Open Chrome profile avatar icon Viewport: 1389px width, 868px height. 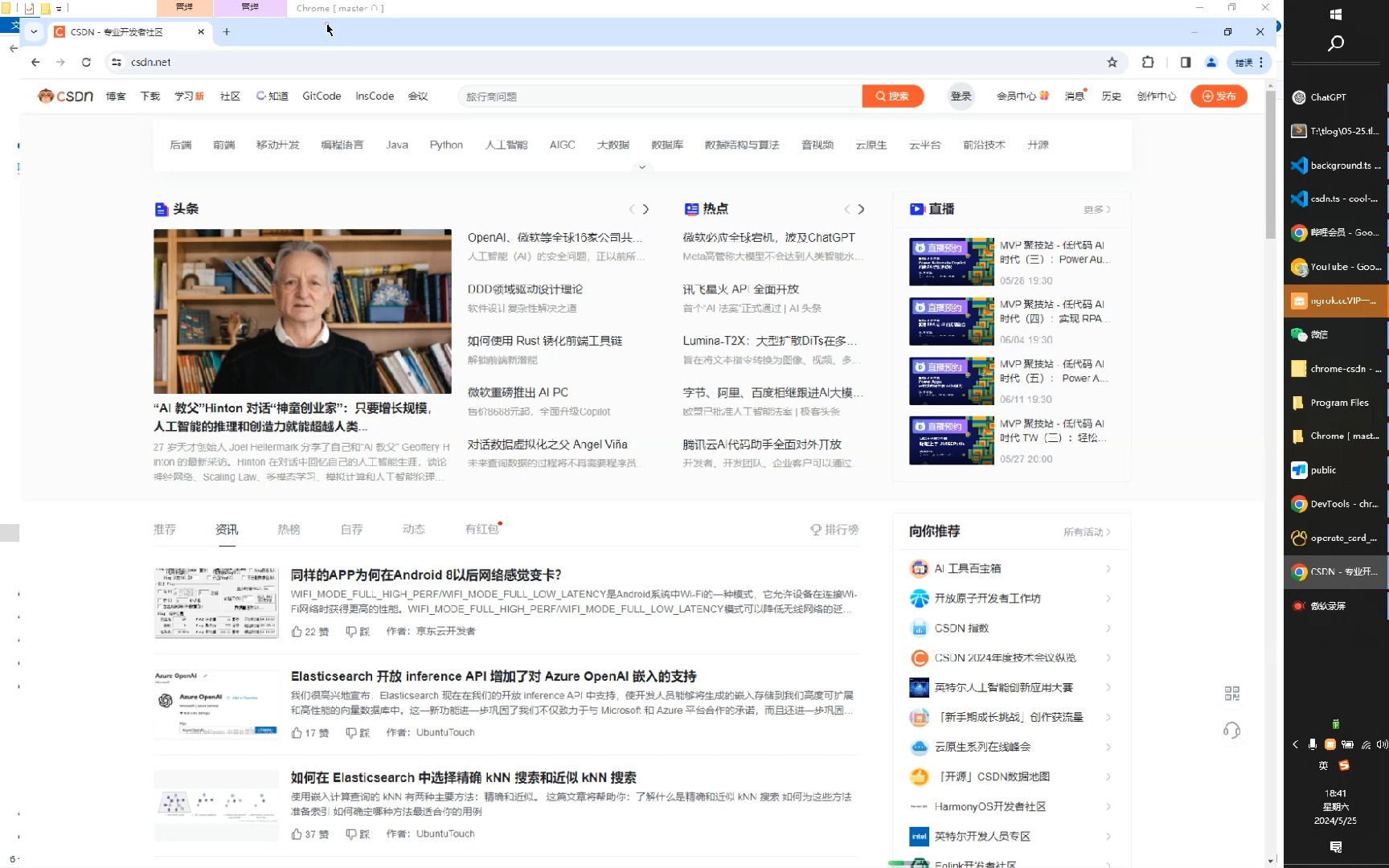[1211, 62]
